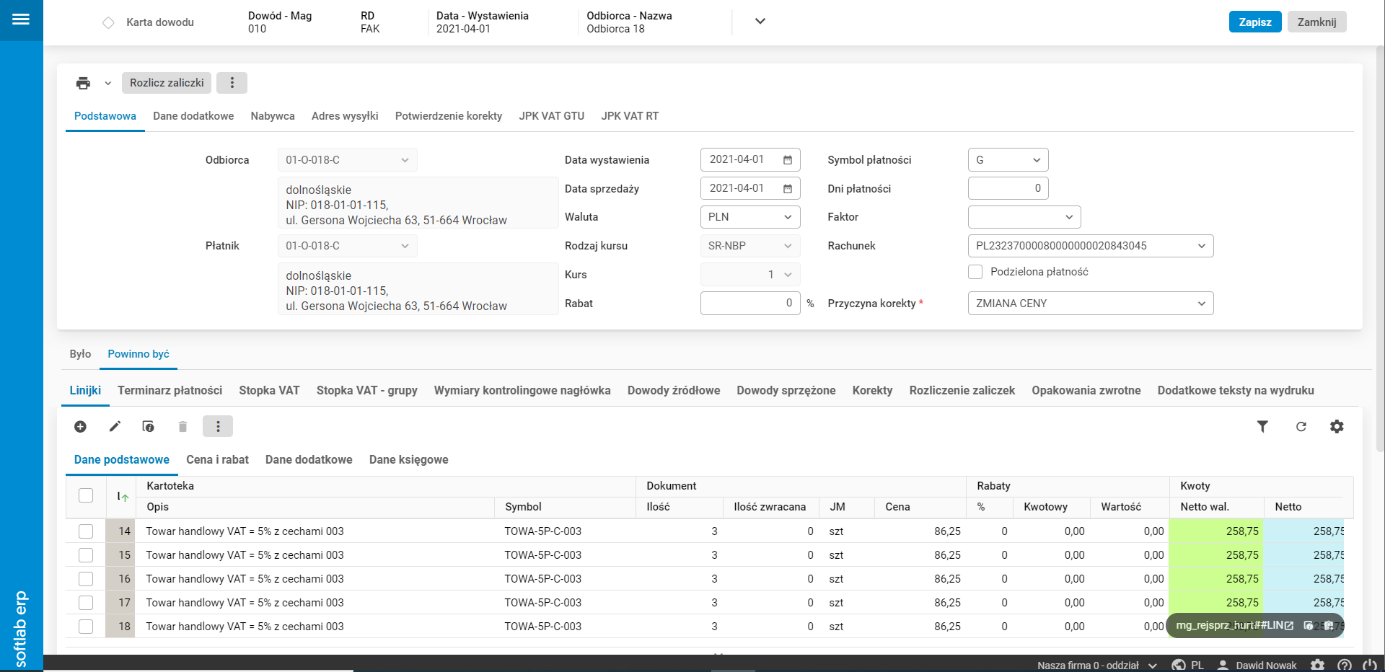Open the calendar for Data wystawienia
The image size is (1385, 672).
(788, 160)
